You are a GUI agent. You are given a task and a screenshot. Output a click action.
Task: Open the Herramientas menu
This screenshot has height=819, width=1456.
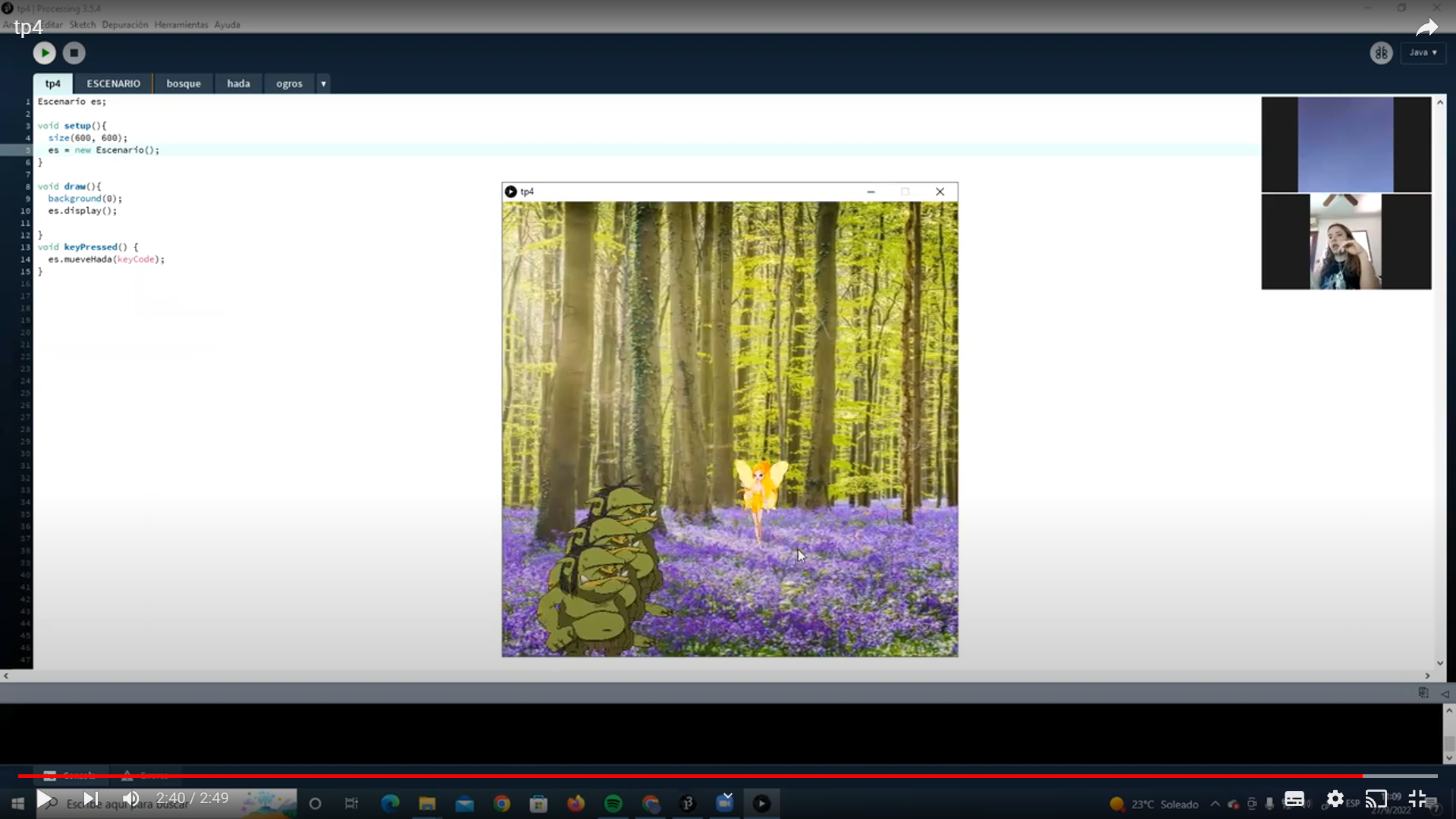[181, 25]
